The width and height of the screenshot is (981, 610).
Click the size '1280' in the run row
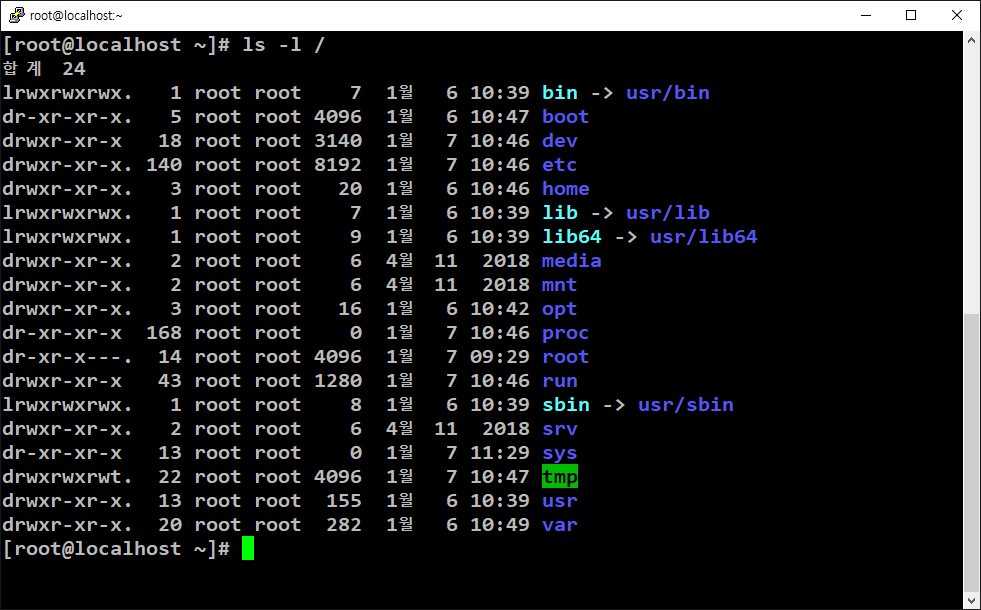click(337, 381)
